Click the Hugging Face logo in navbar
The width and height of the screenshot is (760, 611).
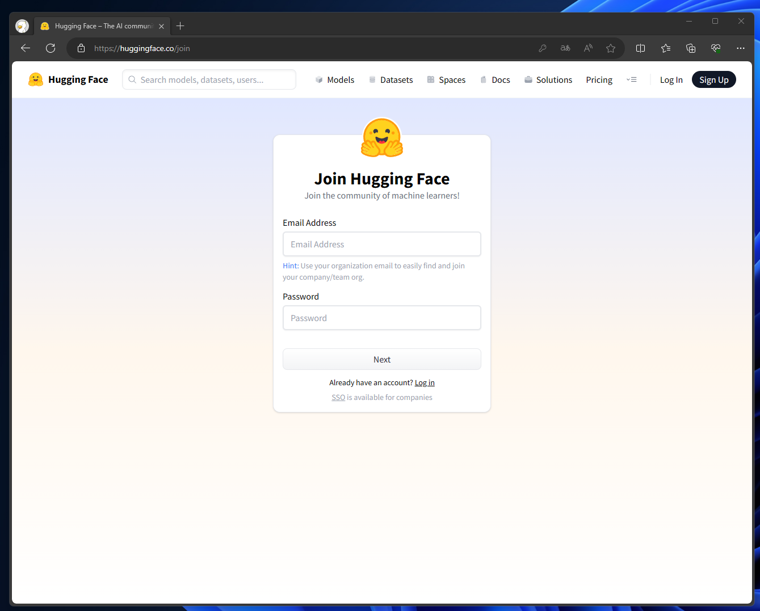(x=68, y=79)
